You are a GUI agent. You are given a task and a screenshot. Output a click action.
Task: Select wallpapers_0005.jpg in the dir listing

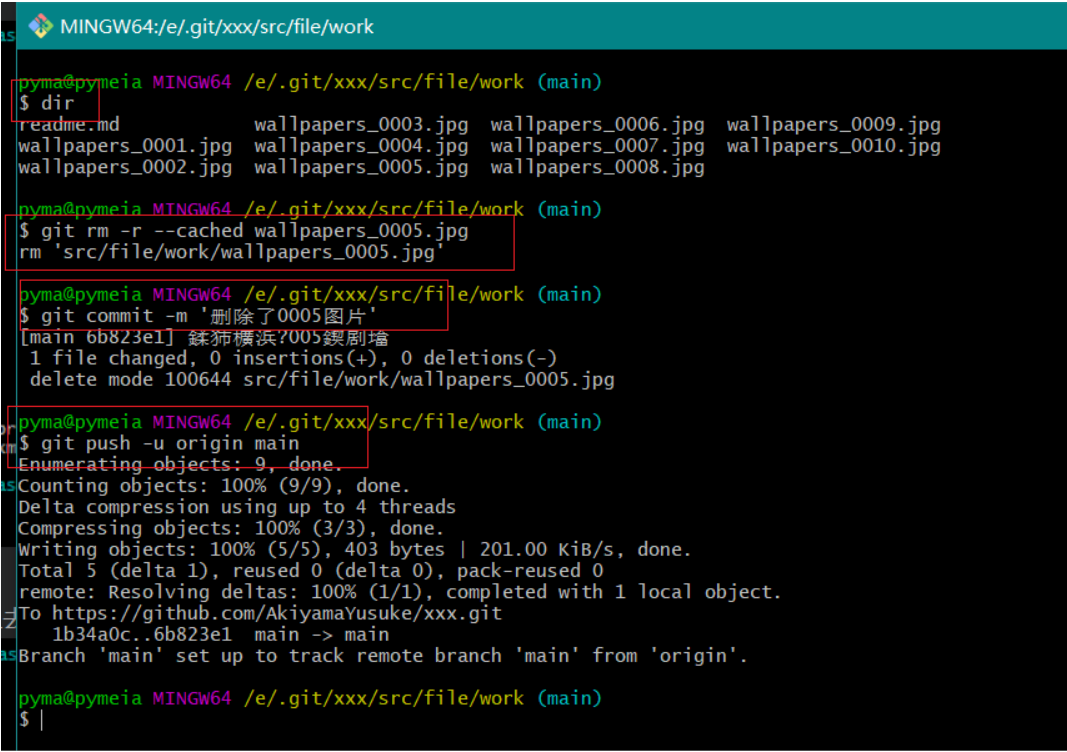(361, 167)
